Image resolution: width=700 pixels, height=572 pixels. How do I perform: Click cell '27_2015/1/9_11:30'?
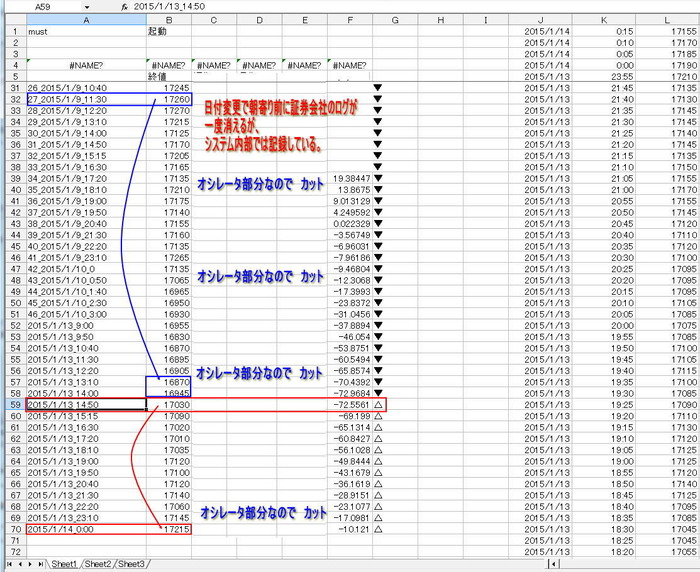(x=86, y=99)
